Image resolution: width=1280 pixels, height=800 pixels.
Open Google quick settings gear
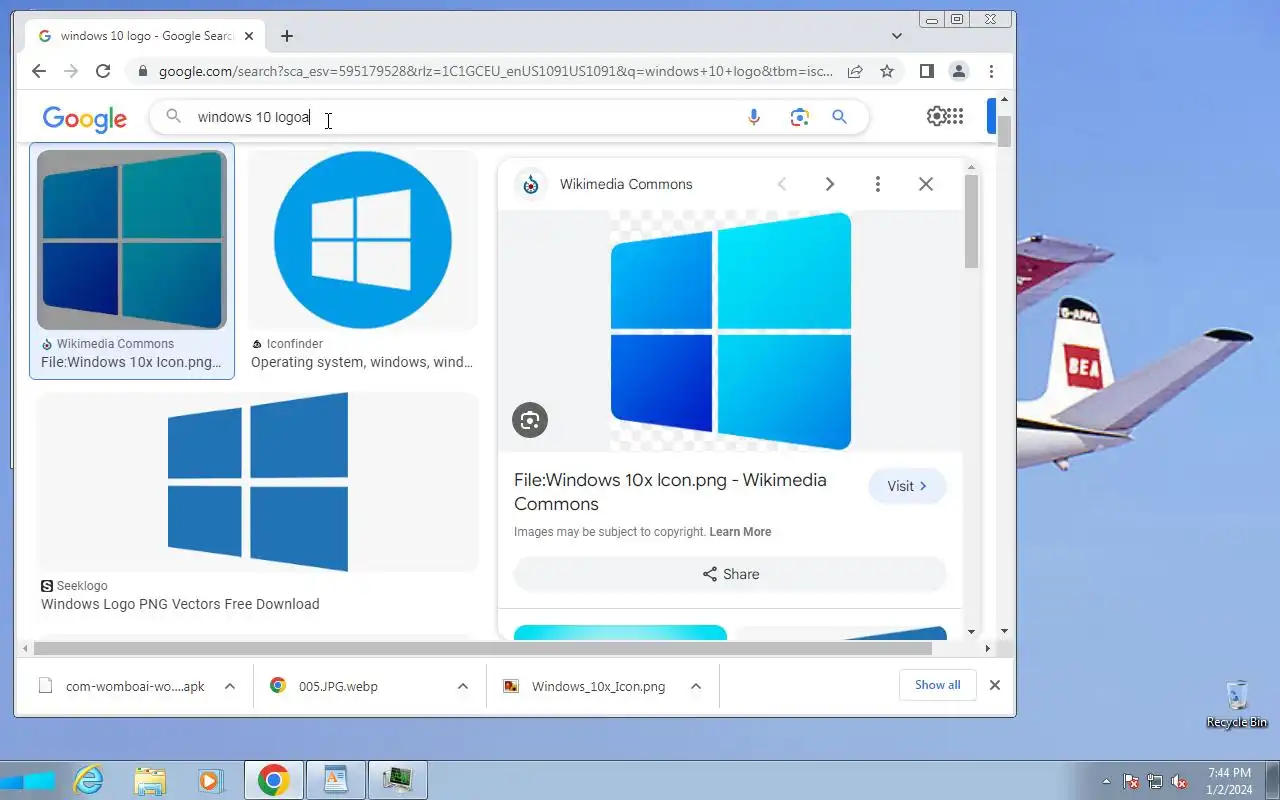pyautogui.click(x=935, y=116)
